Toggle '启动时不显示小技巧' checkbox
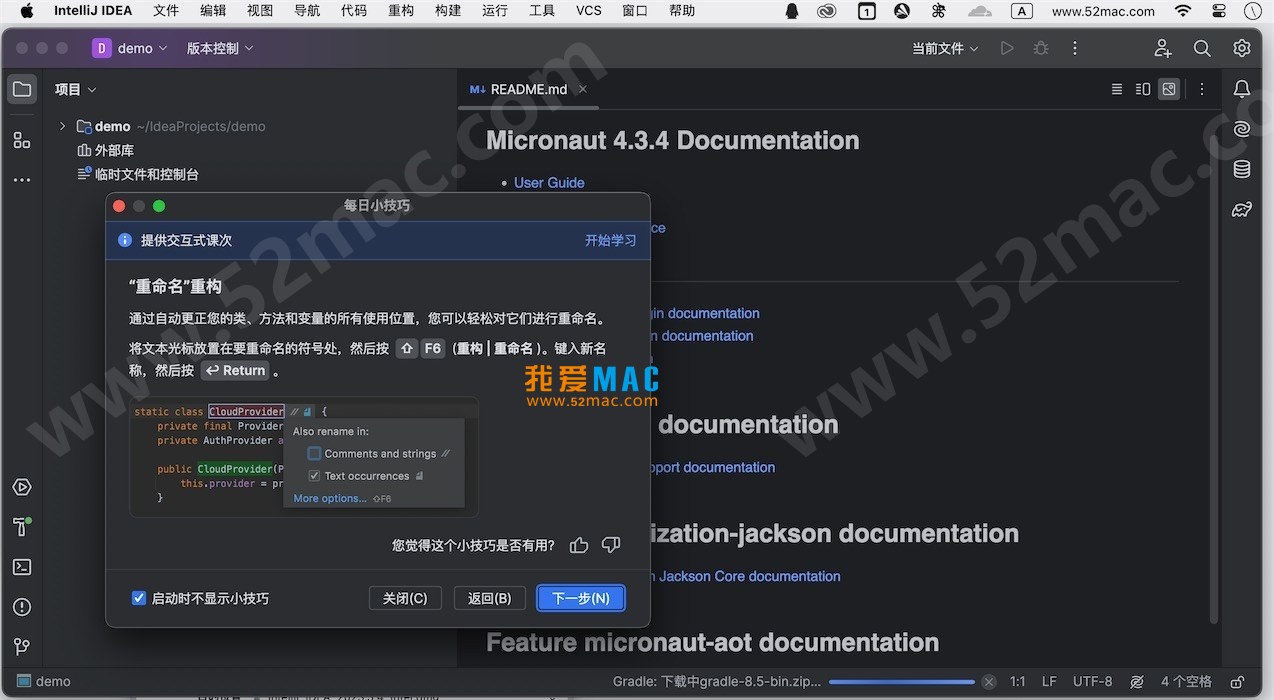This screenshot has height=700, width=1274. point(139,598)
